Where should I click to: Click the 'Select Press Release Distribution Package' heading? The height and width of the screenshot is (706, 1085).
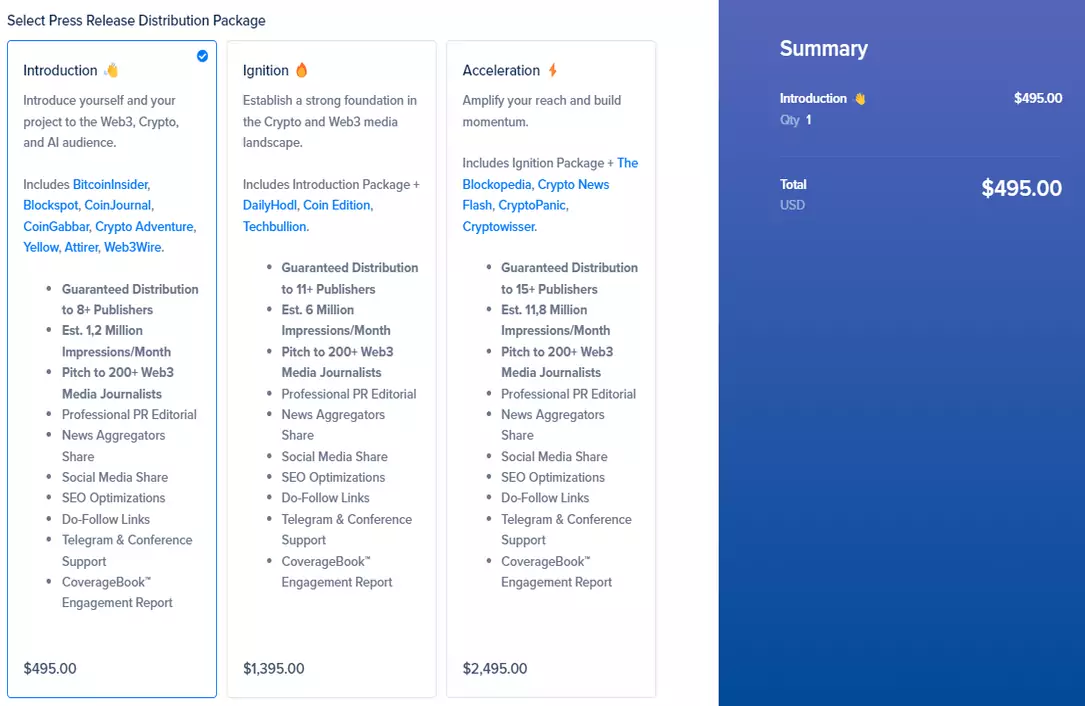pyautogui.click(x=136, y=21)
